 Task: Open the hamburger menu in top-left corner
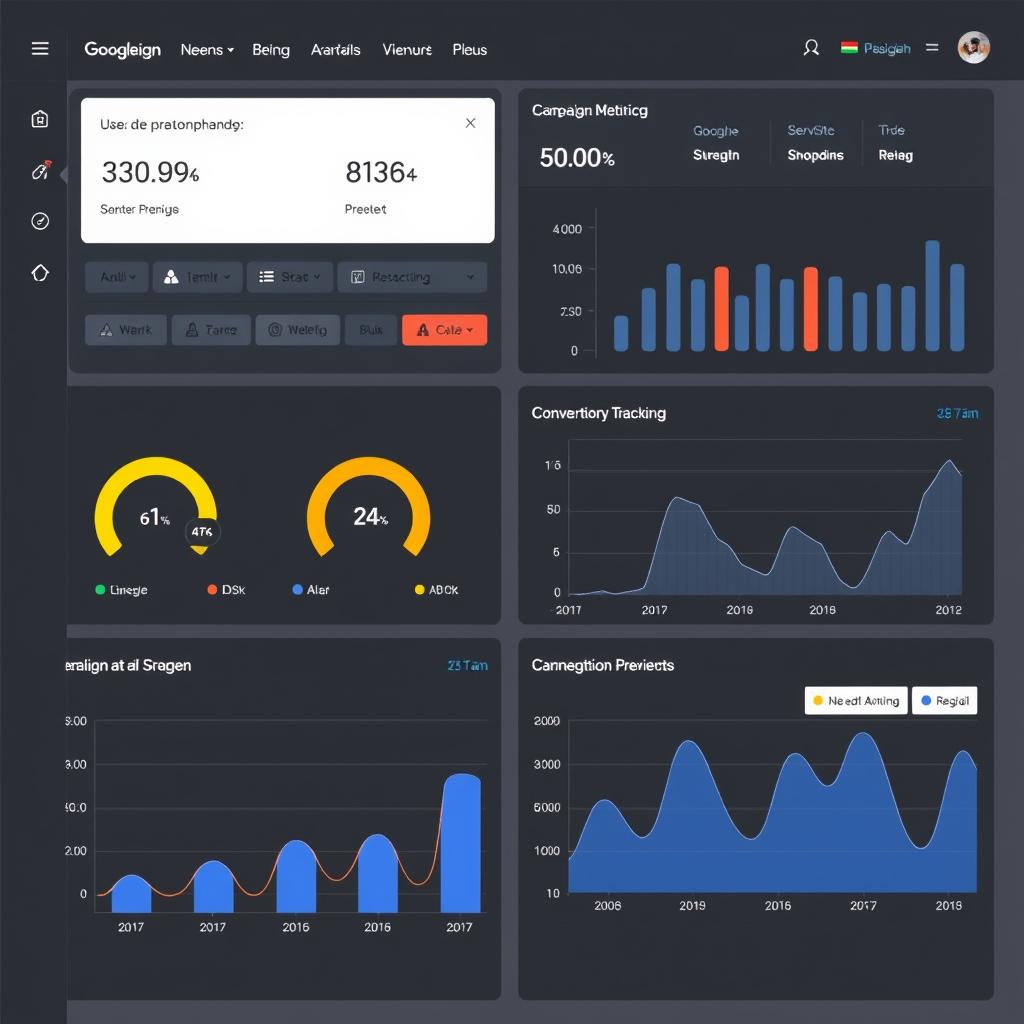[x=40, y=49]
